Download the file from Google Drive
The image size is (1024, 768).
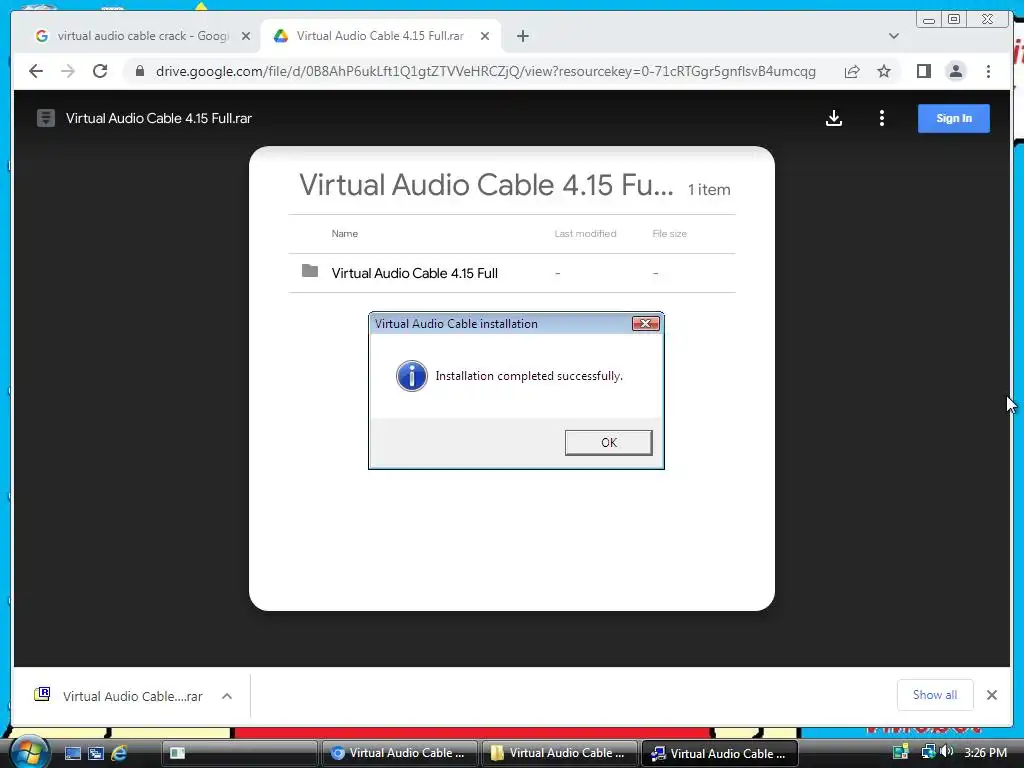(x=833, y=118)
